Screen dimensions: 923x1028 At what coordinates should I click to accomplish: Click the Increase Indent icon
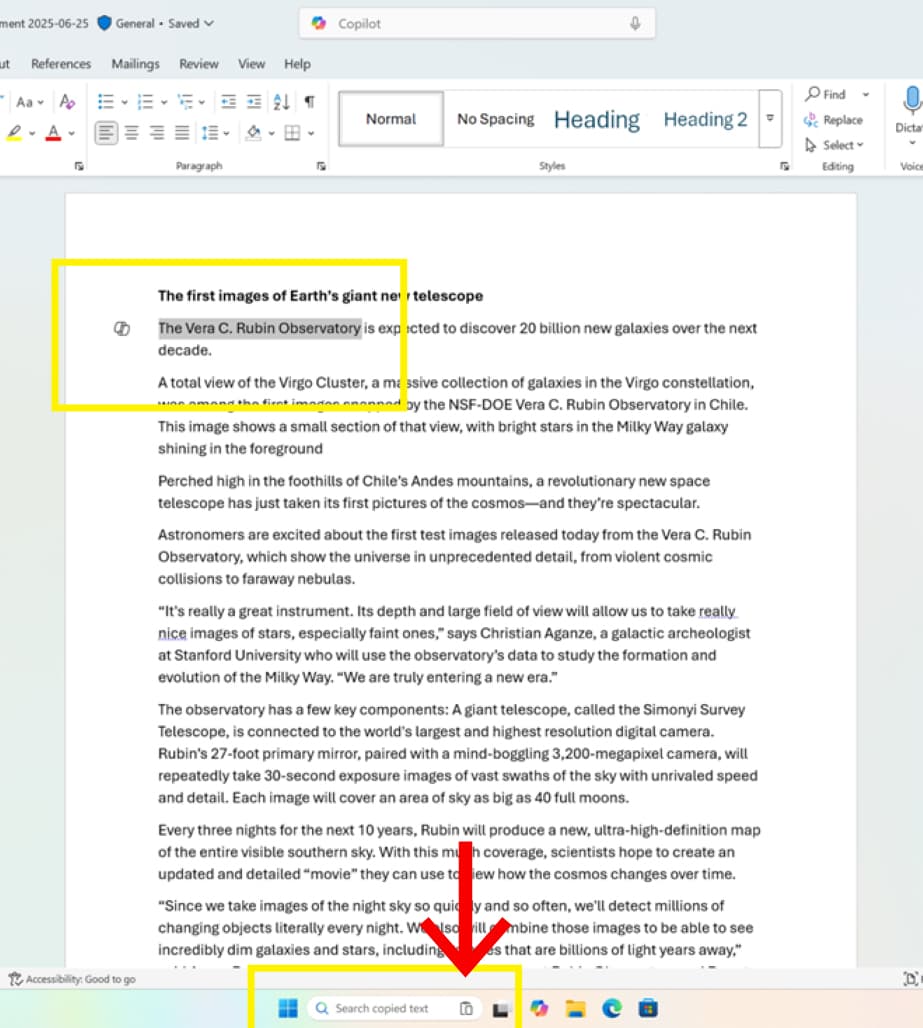[254, 102]
